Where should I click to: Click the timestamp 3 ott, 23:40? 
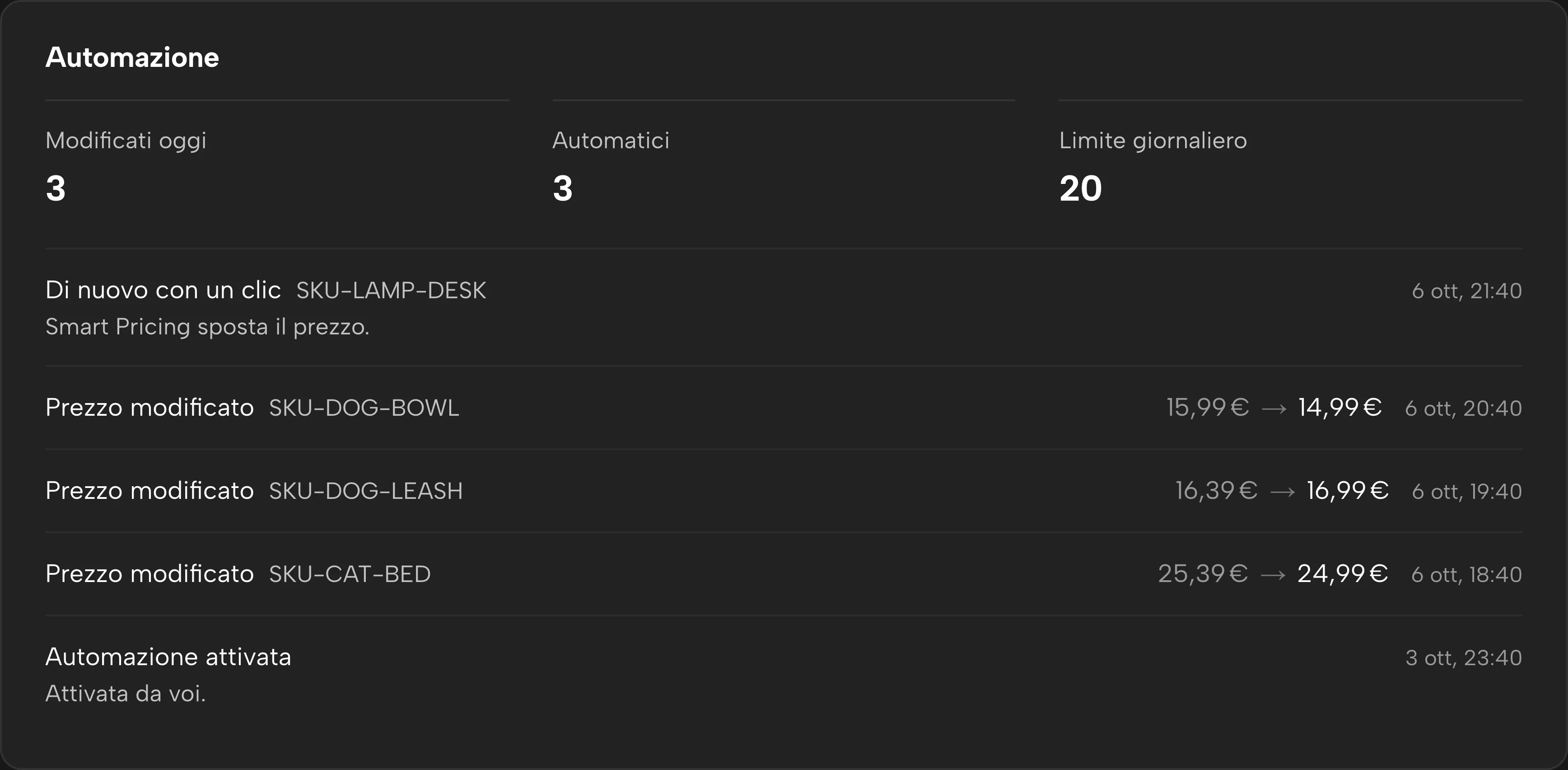(1464, 658)
